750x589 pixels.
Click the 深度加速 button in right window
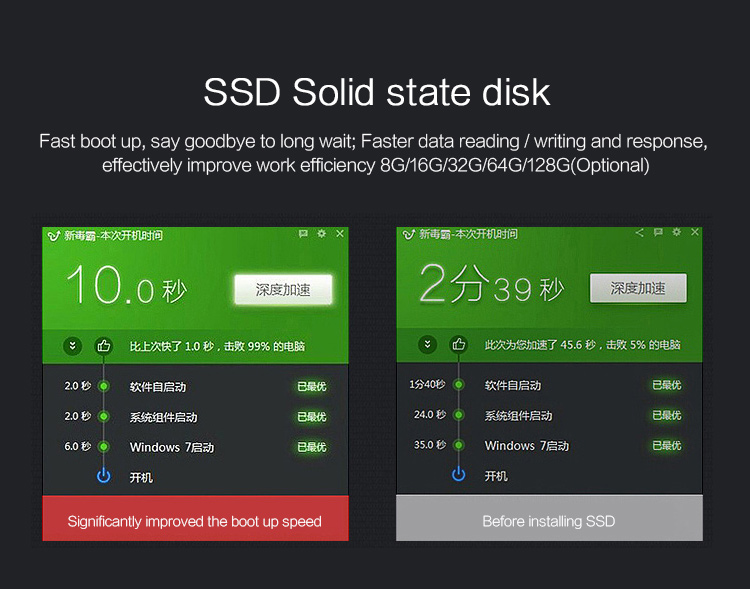tap(638, 288)
